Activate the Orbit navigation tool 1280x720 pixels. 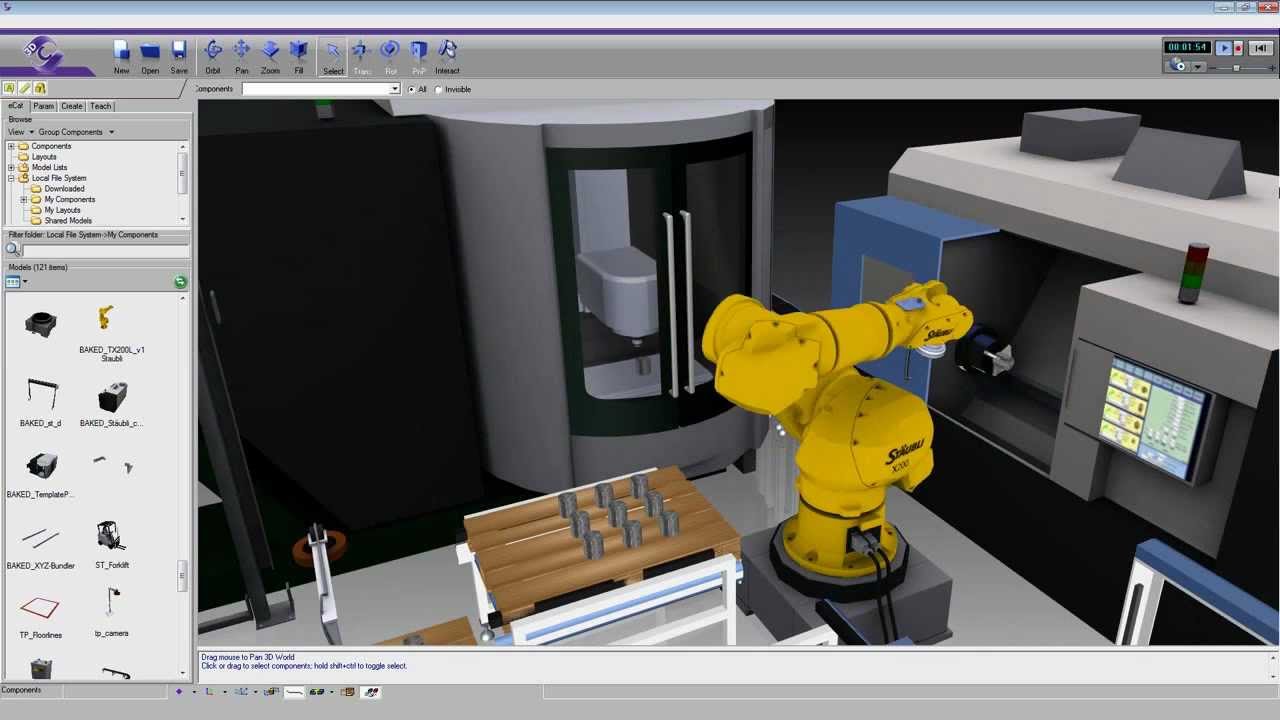click(213, 57)
